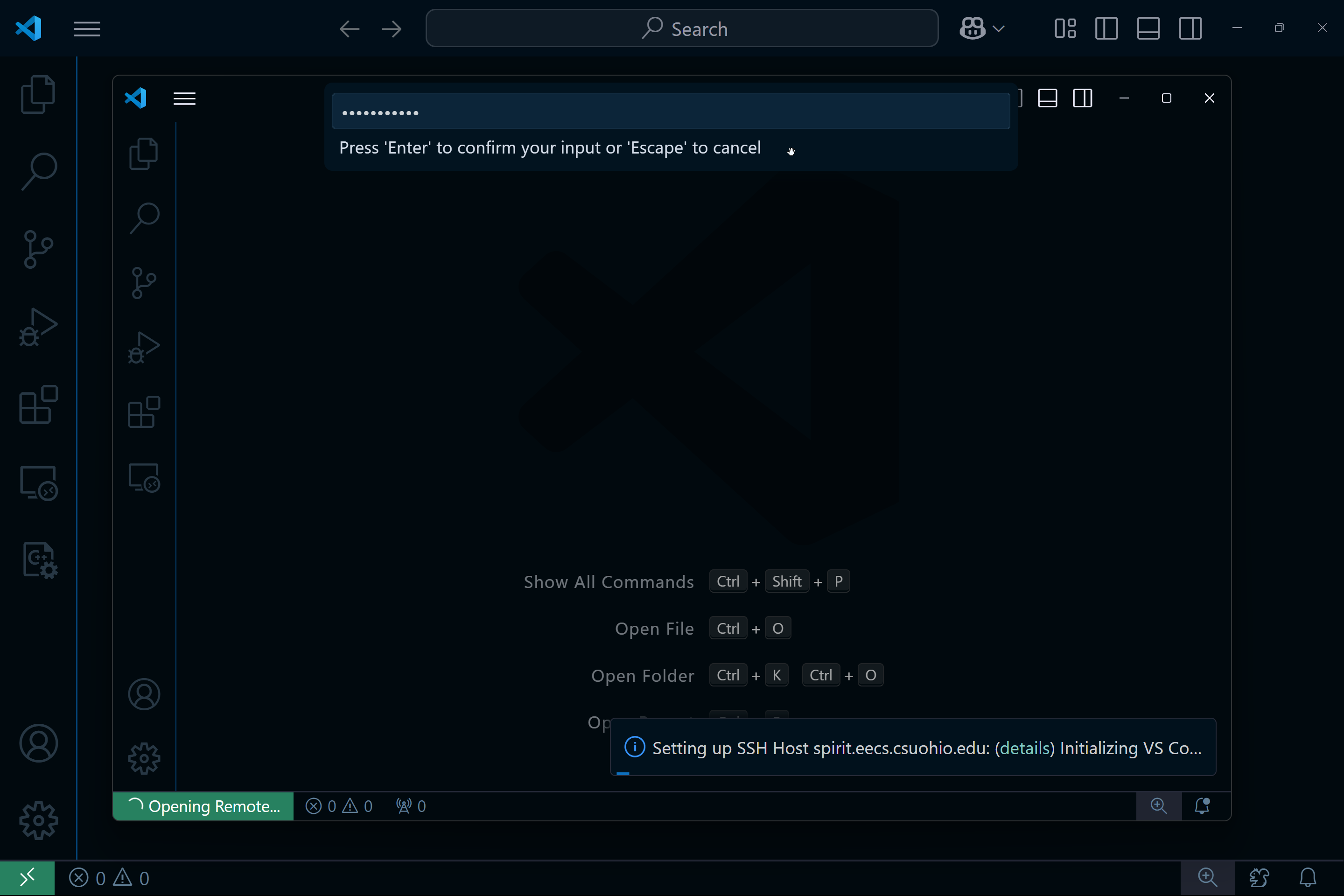Go back with the left arrow
Screen dimensions: 1344x896
pos(349,28)
